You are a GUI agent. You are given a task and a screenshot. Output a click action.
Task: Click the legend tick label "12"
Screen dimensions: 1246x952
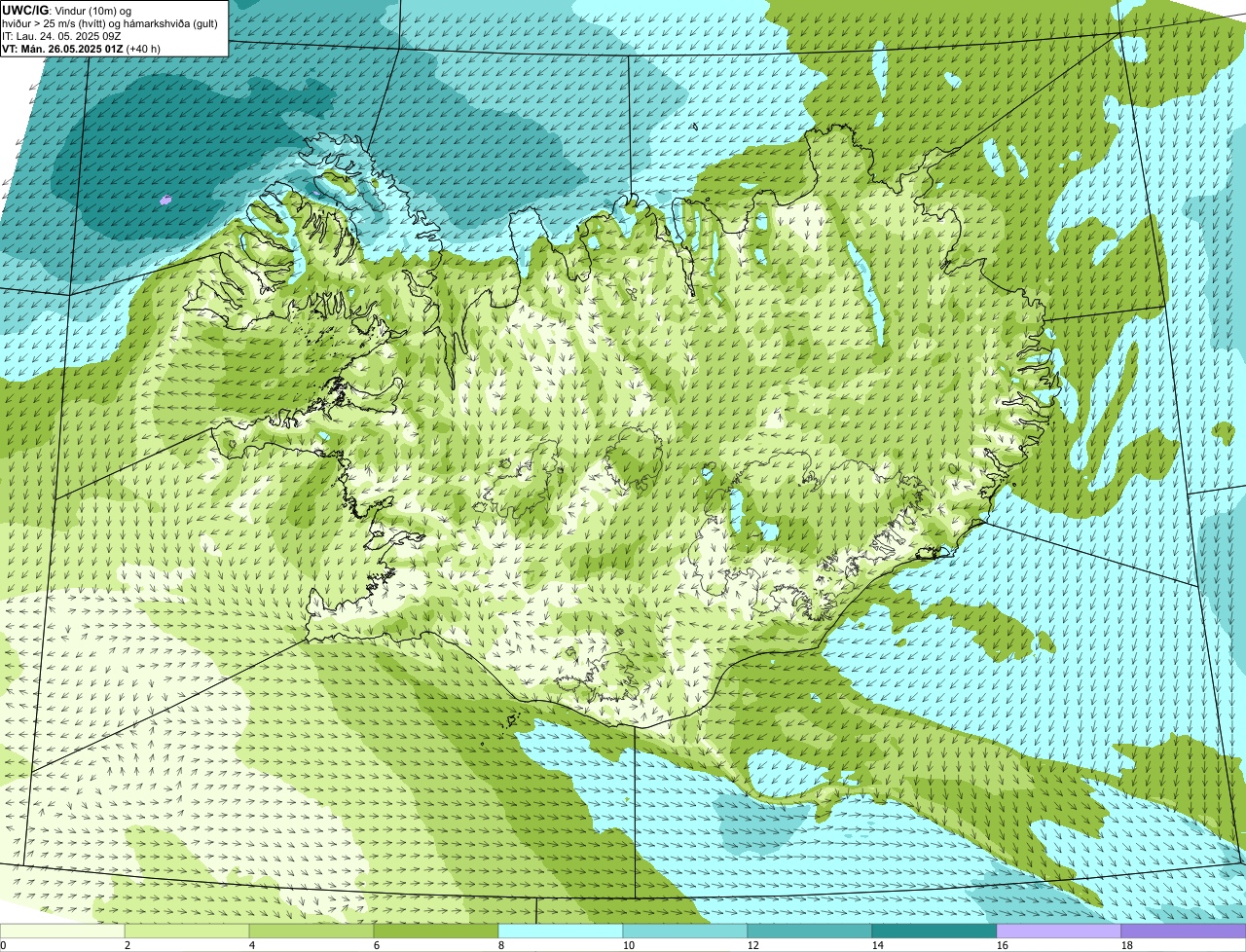click(753, 945)
